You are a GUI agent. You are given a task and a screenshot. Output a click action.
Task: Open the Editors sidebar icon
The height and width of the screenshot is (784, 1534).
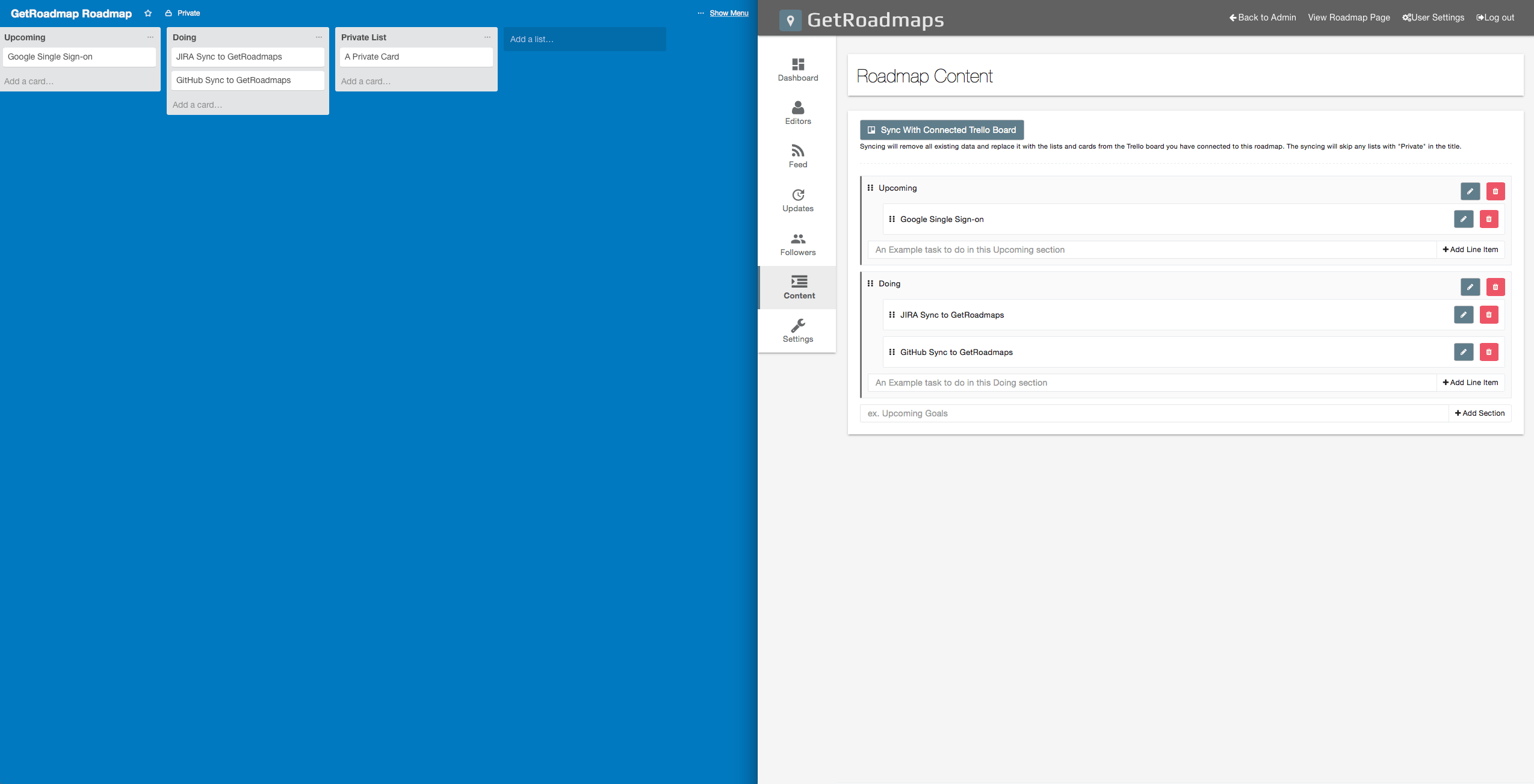point(797,113)
